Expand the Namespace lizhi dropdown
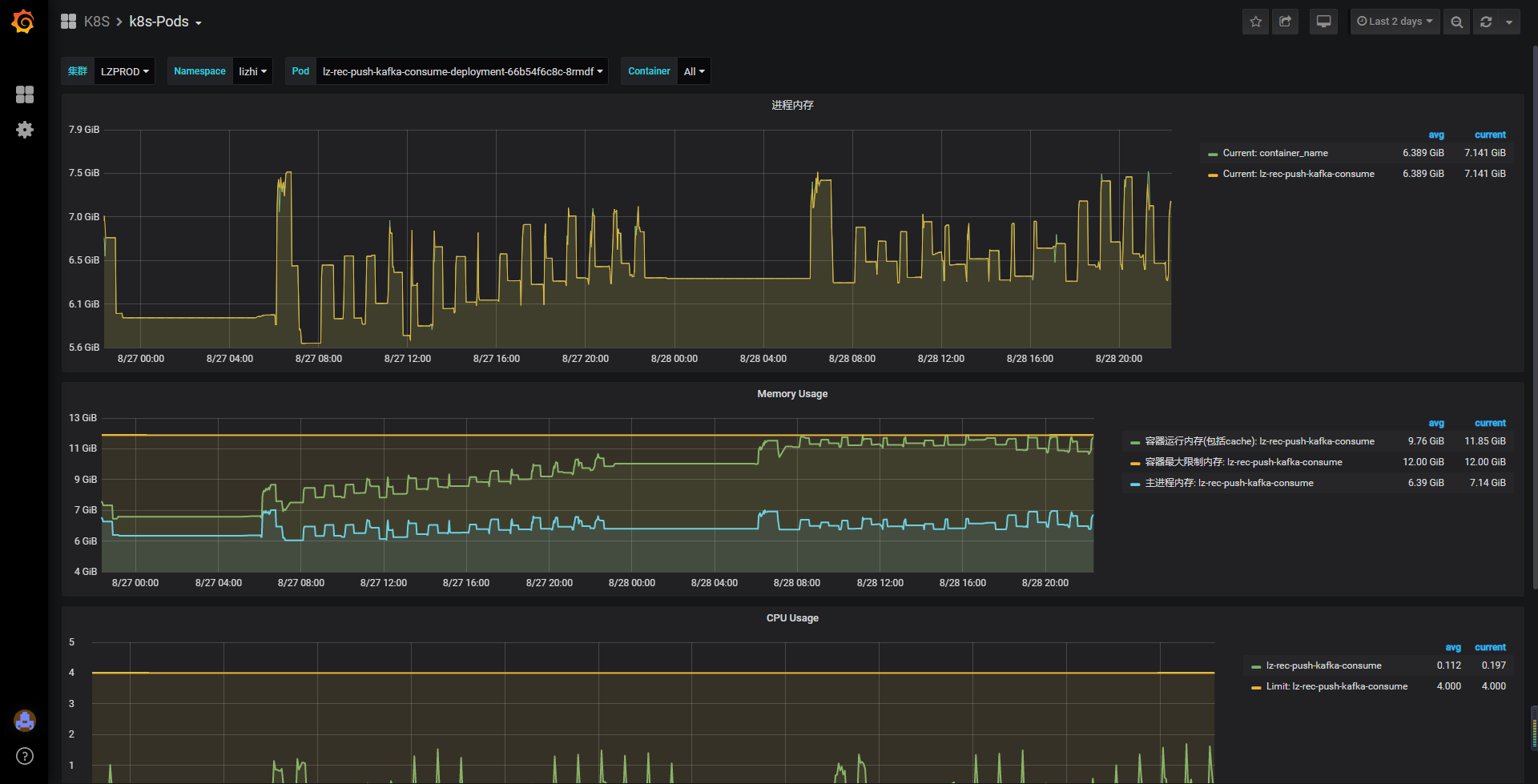 tap(252, 71)
